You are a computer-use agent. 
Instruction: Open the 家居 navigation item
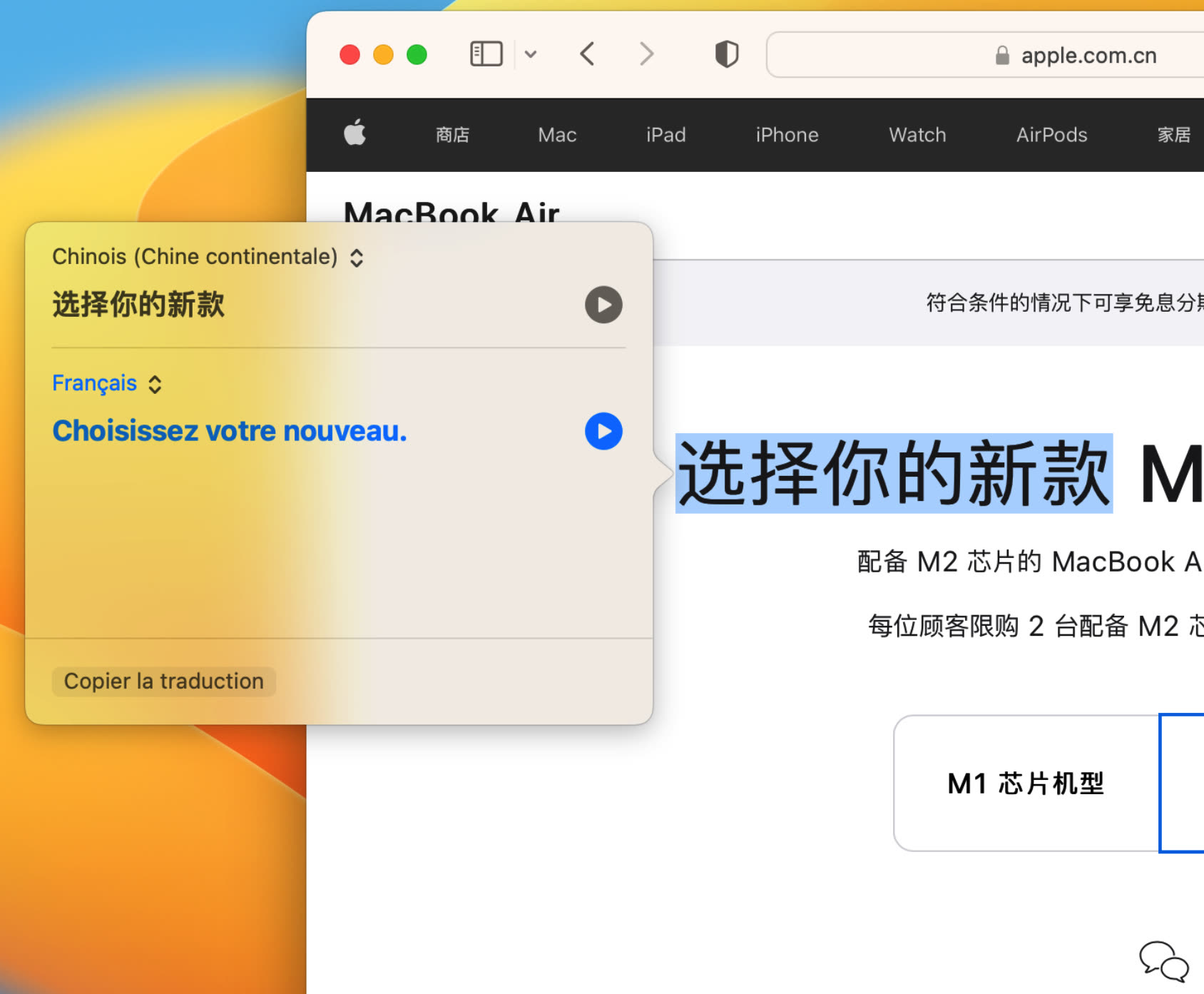tap(1174, 135)
